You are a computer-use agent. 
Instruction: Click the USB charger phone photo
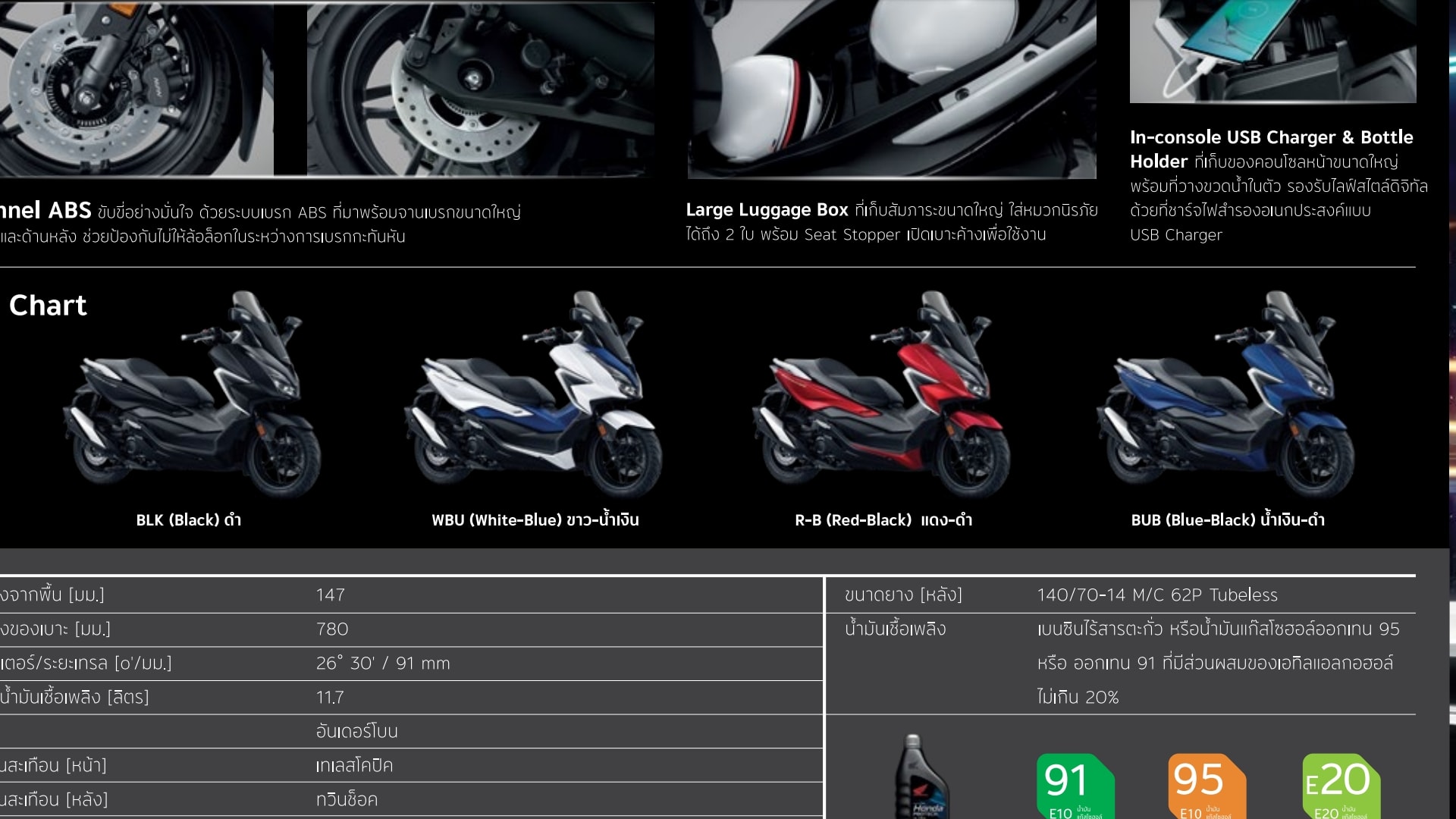point(1272,49)
